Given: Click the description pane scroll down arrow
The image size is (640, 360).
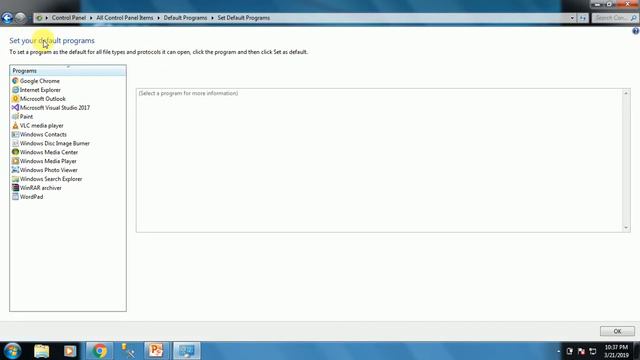Looking at the screenshot, I should tap(626, 227).
